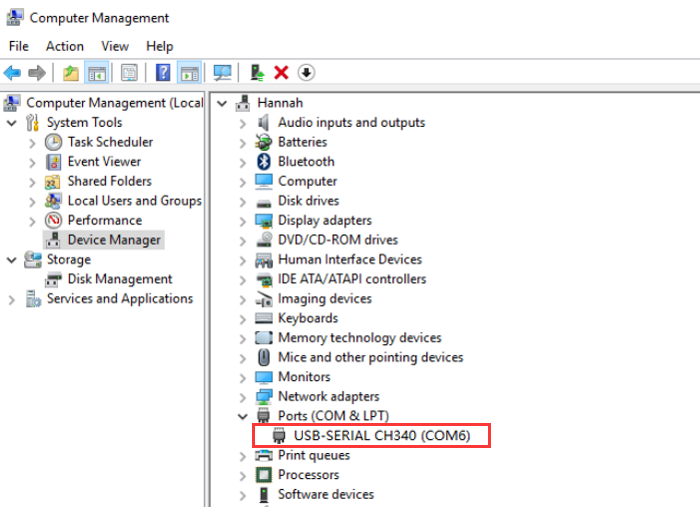Select Disk Management in the left tree
Image resolution: width=700 pixels, height=507 pixels.
(119, 279)
